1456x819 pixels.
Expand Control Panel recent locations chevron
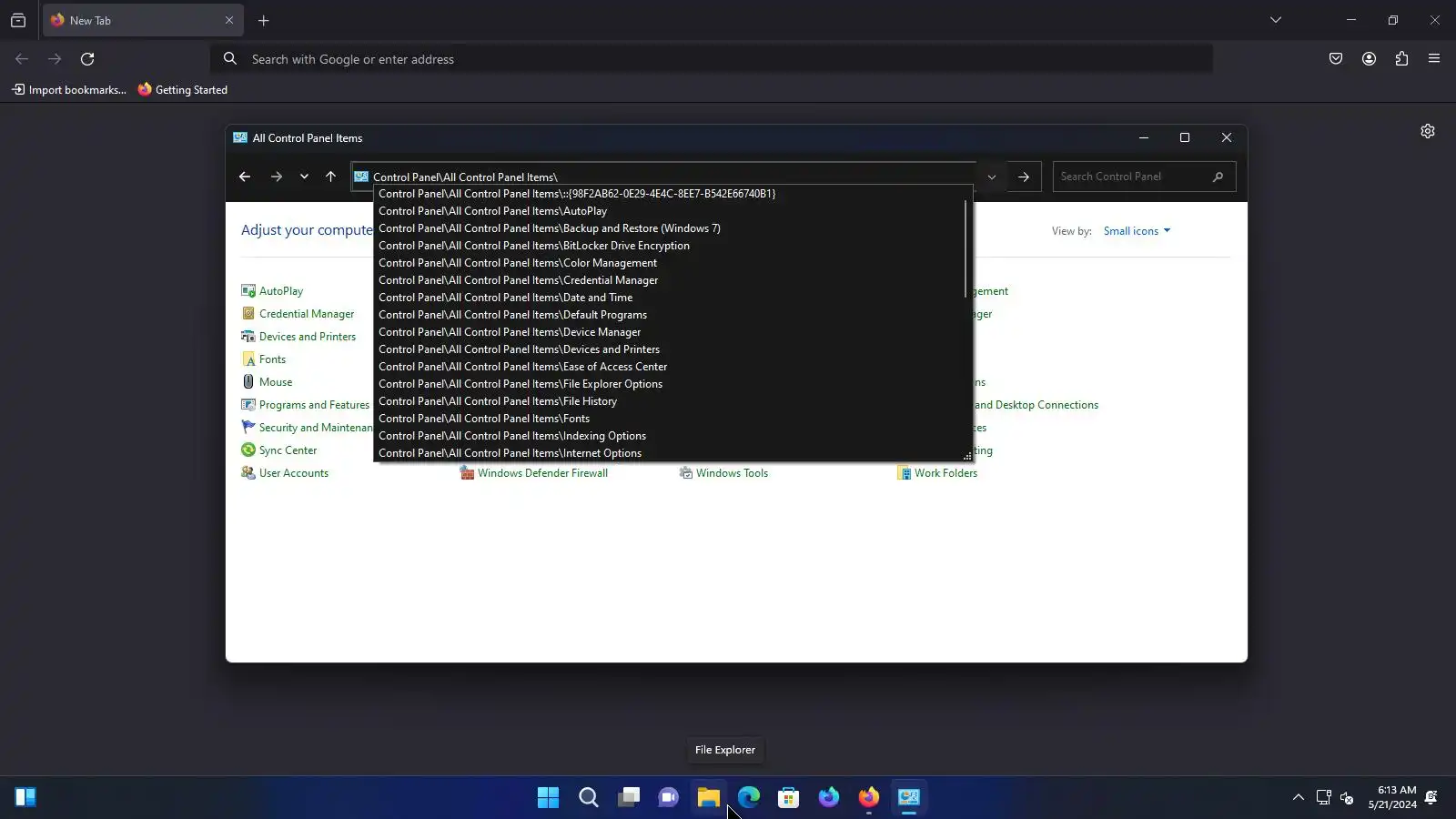point(304,177)
